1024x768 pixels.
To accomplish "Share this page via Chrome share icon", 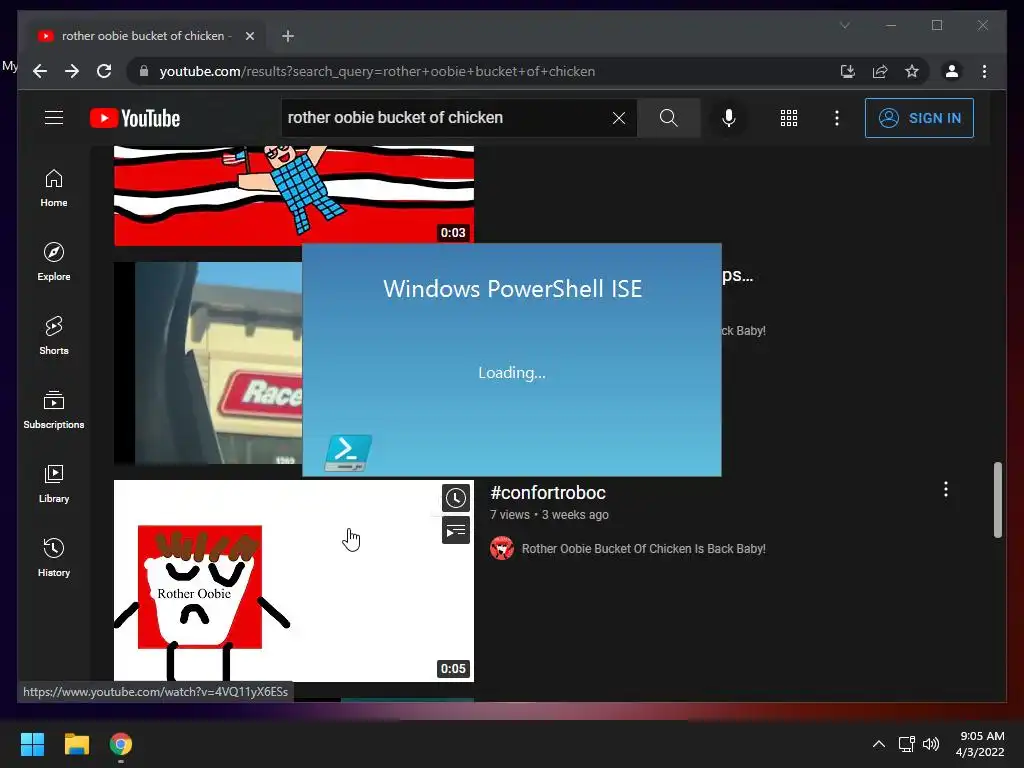I will point(880,71).
